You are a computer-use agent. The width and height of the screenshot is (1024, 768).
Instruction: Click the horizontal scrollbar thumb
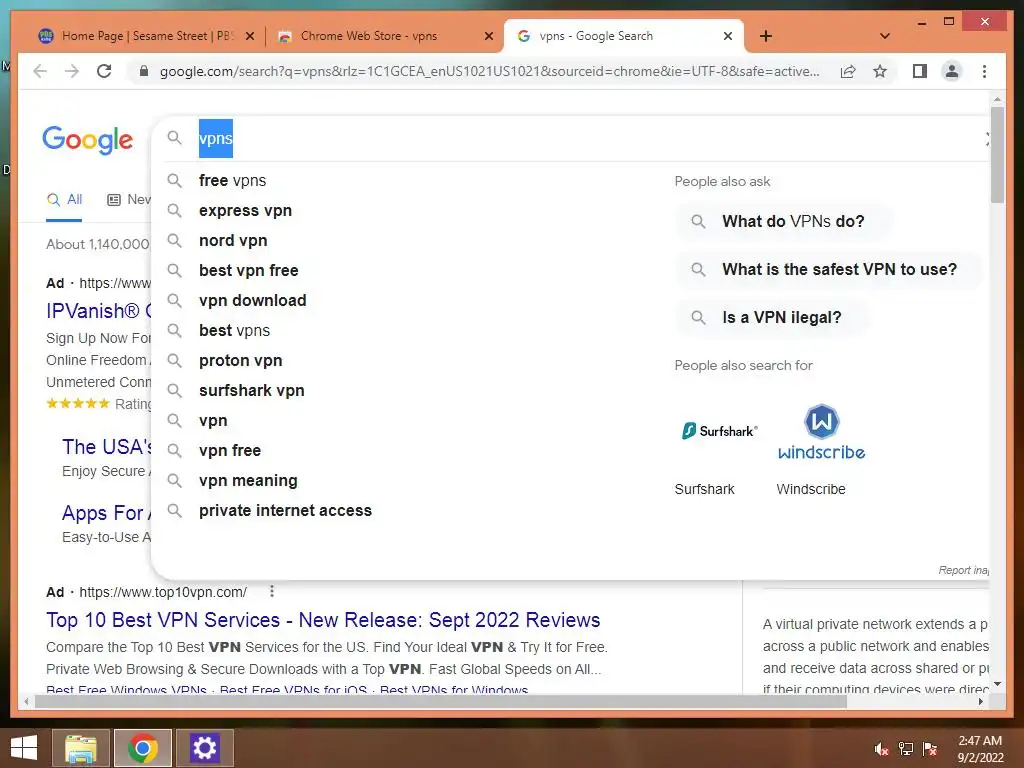441,702
